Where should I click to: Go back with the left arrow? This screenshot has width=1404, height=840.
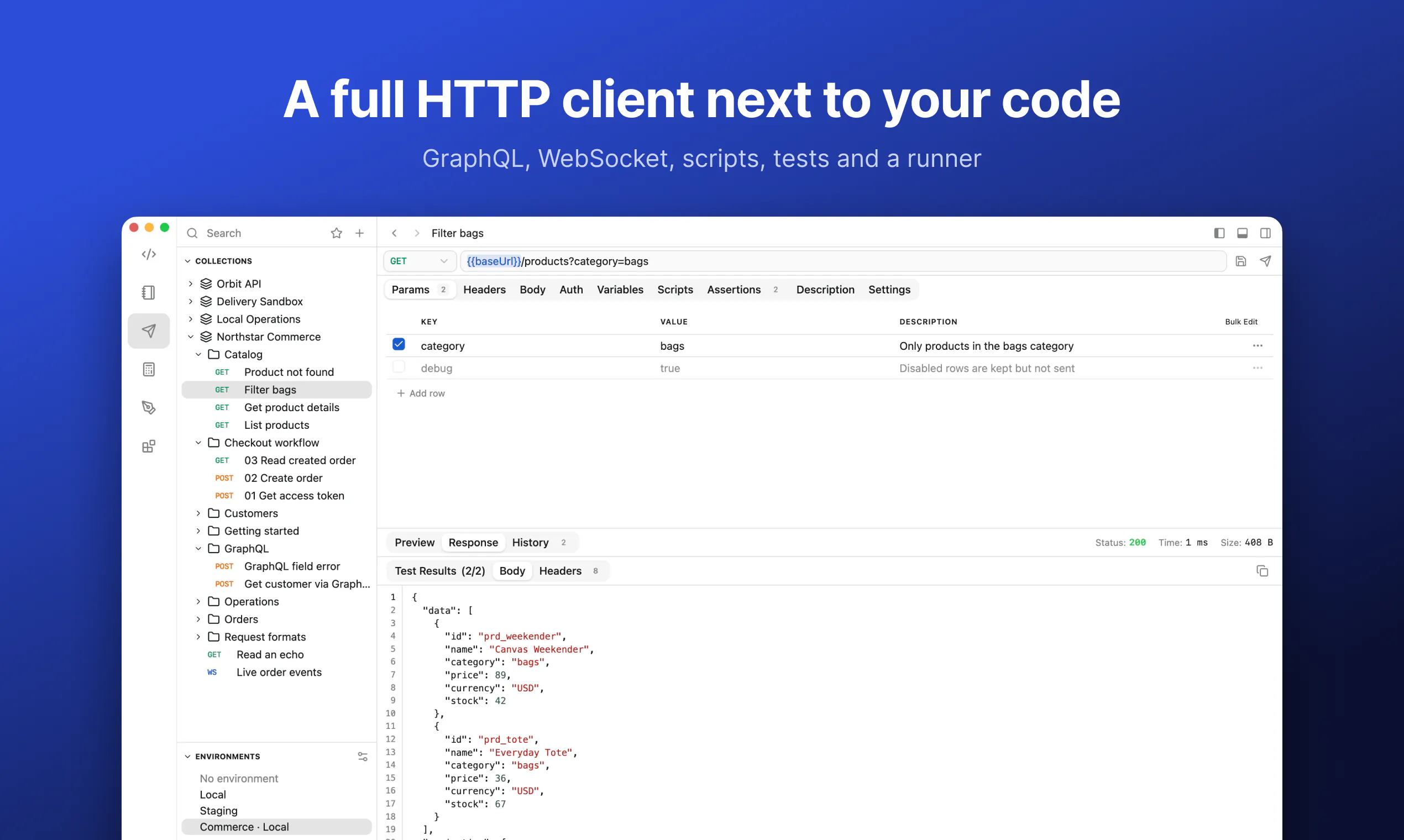(395, 233)
